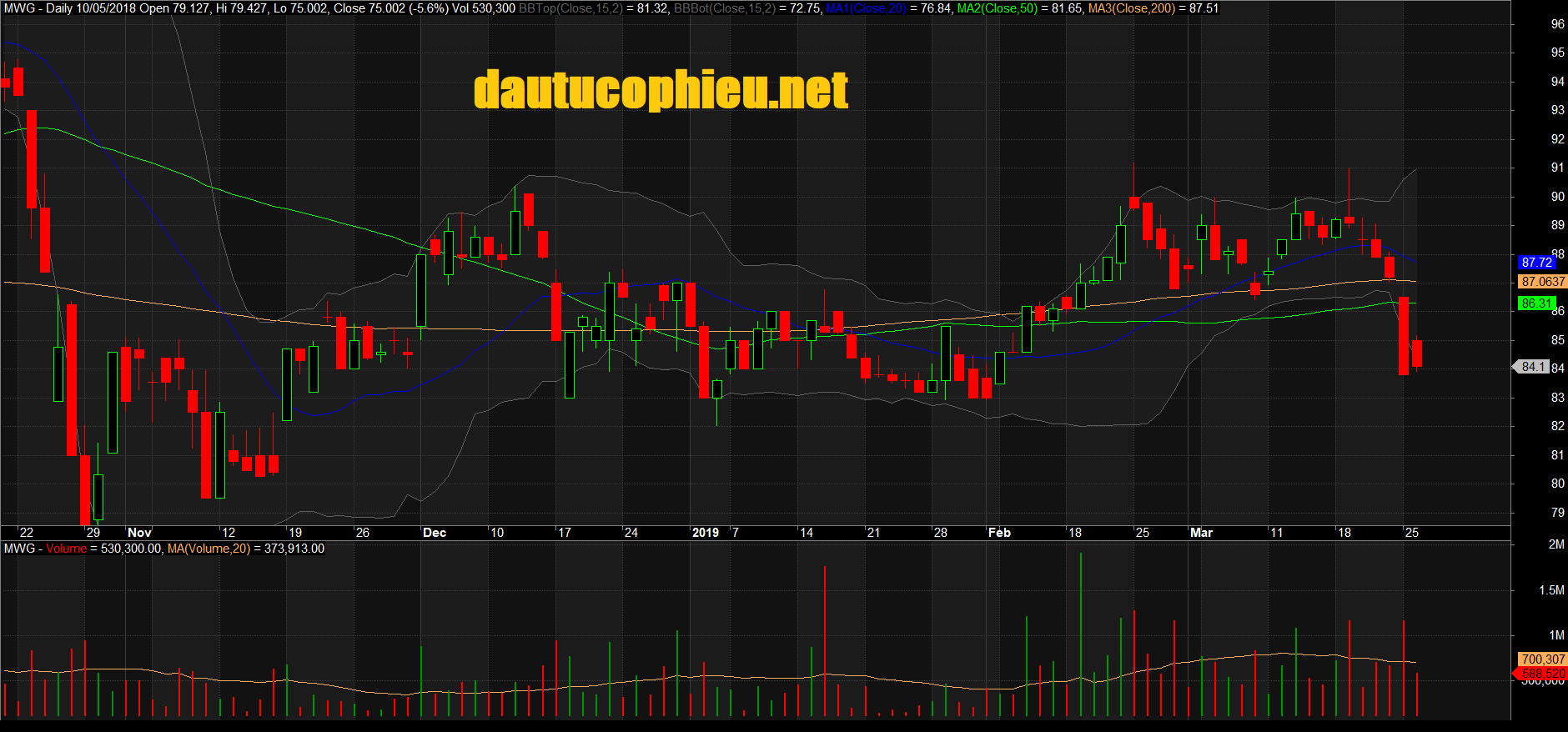Click the dautucophieu.net watermark text
Image resolution: width=1568 pixels, height=732 pixels.
tap(661, 90)
